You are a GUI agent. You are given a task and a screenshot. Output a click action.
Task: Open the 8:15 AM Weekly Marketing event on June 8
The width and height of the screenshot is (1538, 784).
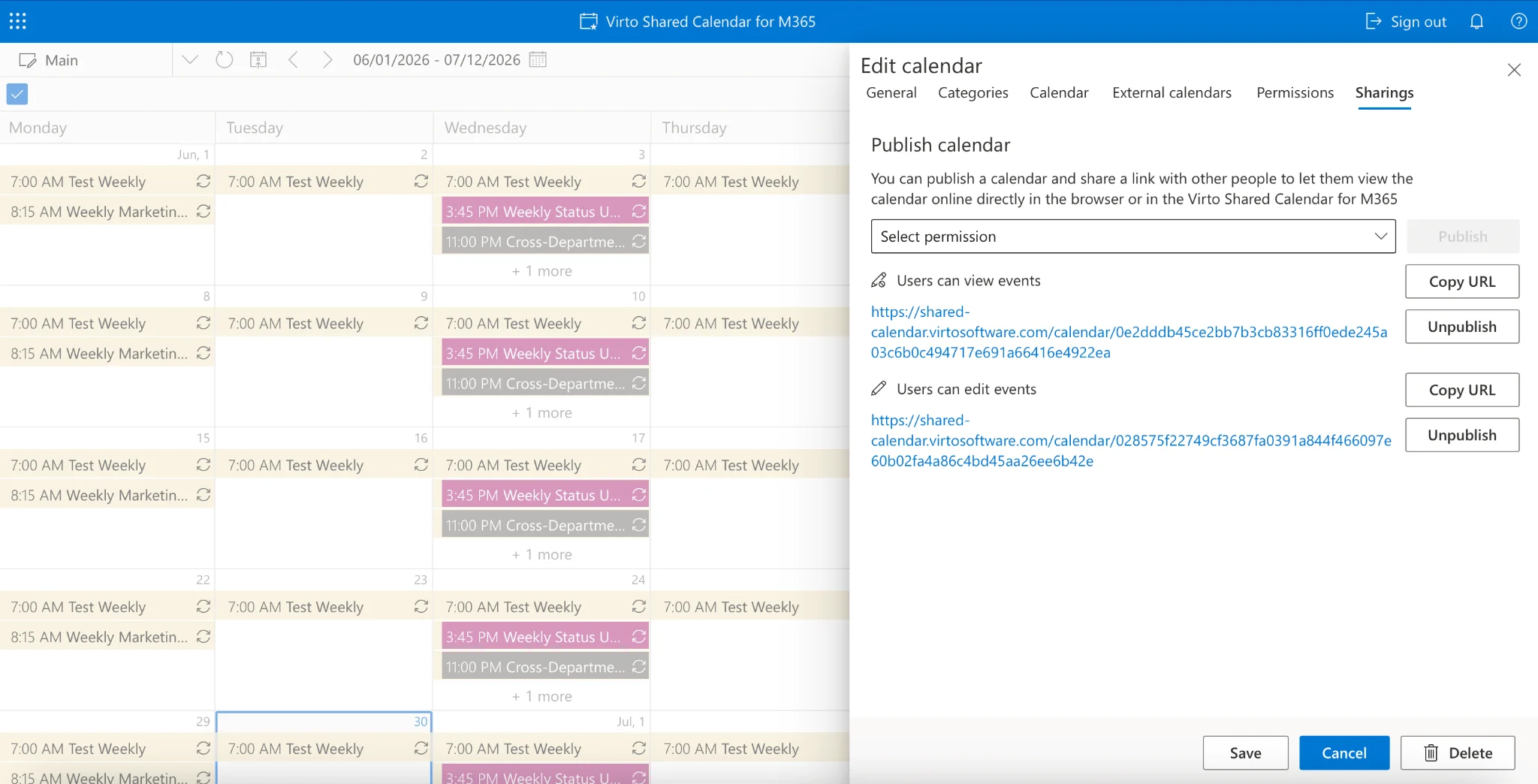(107, 353)
